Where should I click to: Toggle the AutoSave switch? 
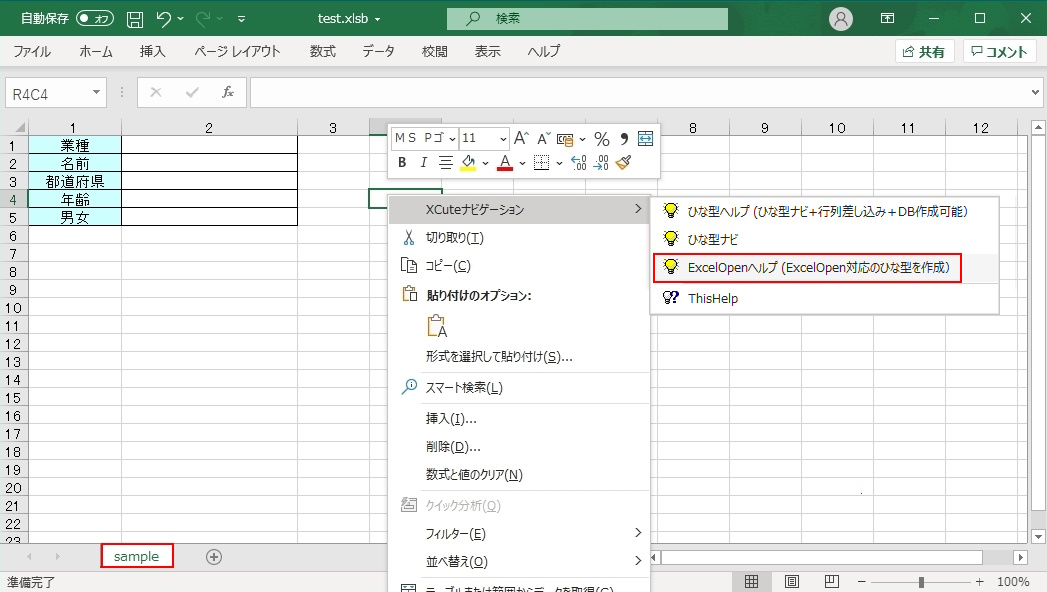click(95, 19)
